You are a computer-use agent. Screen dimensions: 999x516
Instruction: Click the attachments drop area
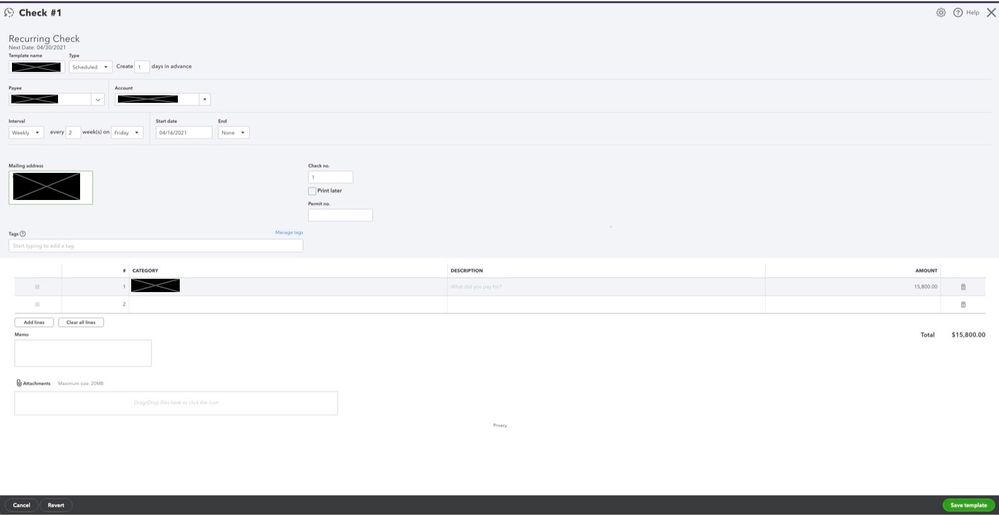pos(176,403)
